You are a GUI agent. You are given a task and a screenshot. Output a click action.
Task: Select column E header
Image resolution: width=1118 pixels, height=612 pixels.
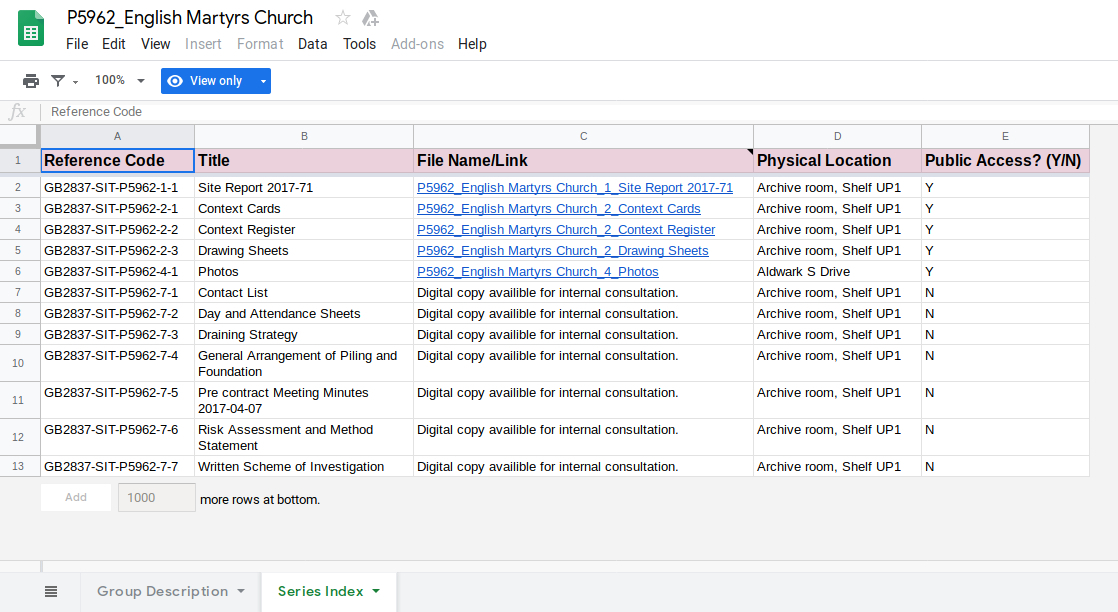click(1005, 136)
